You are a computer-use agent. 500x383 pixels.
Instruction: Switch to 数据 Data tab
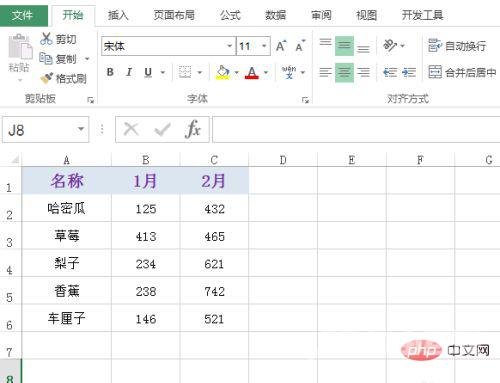[x=275, y=15]
